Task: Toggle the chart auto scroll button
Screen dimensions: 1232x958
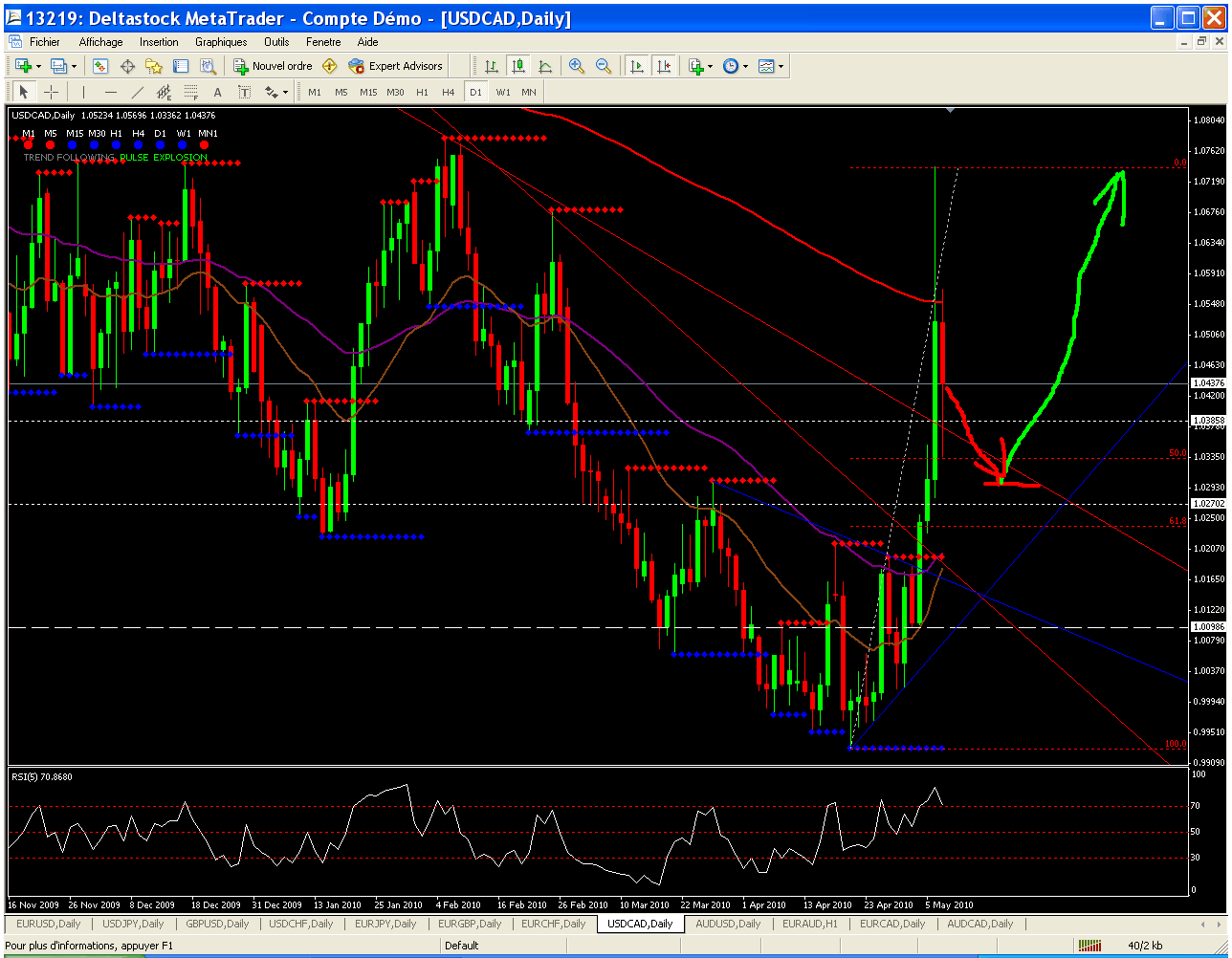Action: tap(636, 66)
